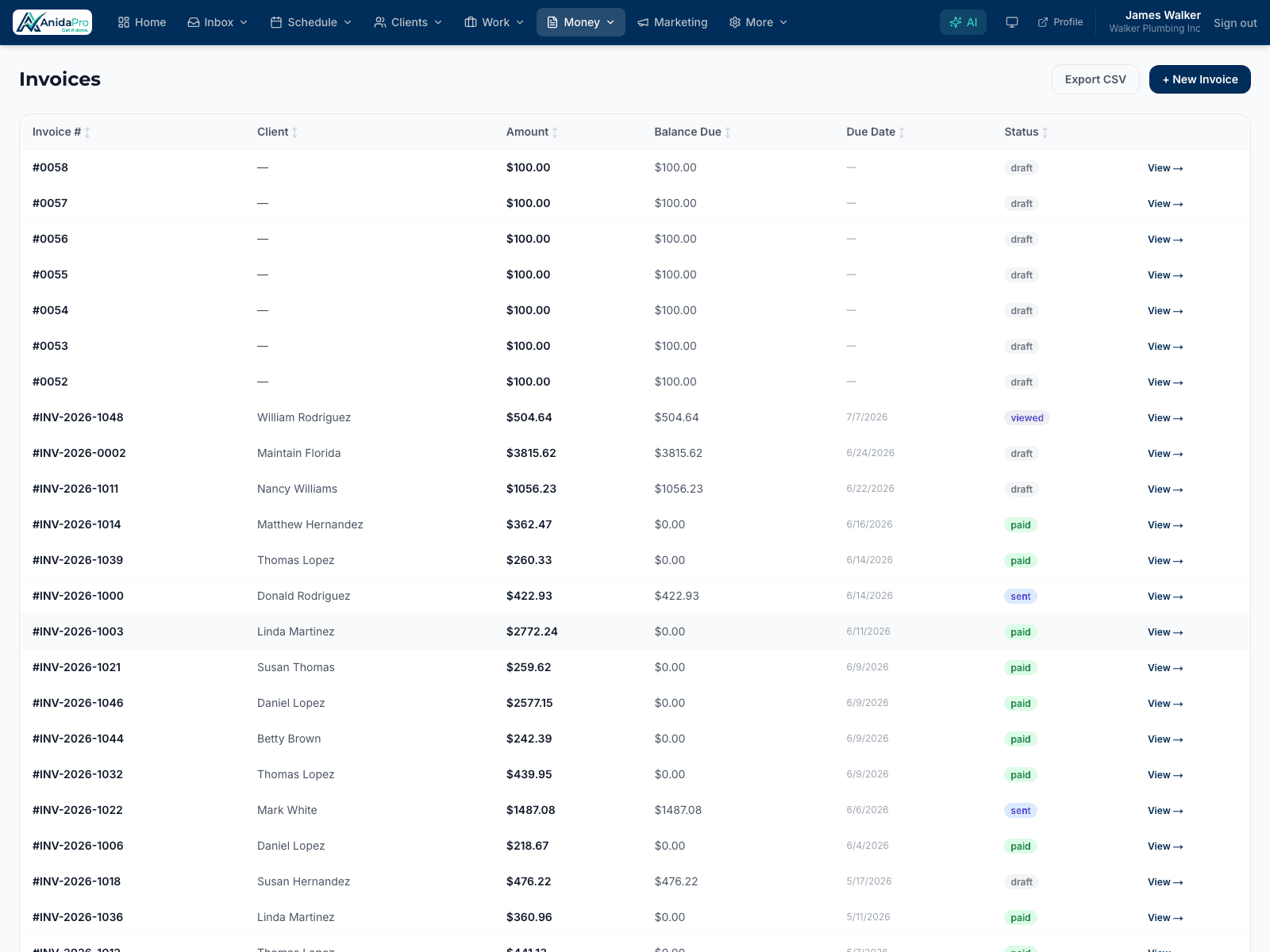The image size is (1270, 952).
Task: Expand the Schedule menu chevron
Action: (348, 22)
